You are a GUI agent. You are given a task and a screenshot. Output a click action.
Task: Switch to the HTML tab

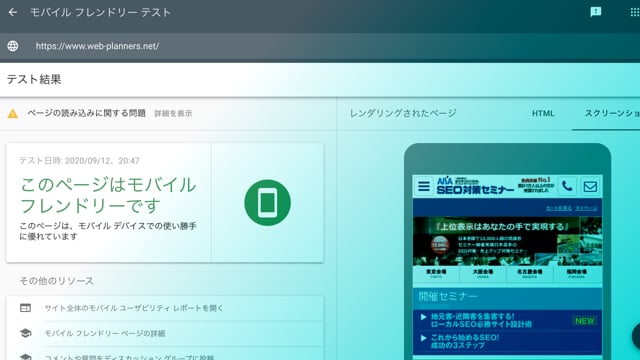tap(543, 113)
